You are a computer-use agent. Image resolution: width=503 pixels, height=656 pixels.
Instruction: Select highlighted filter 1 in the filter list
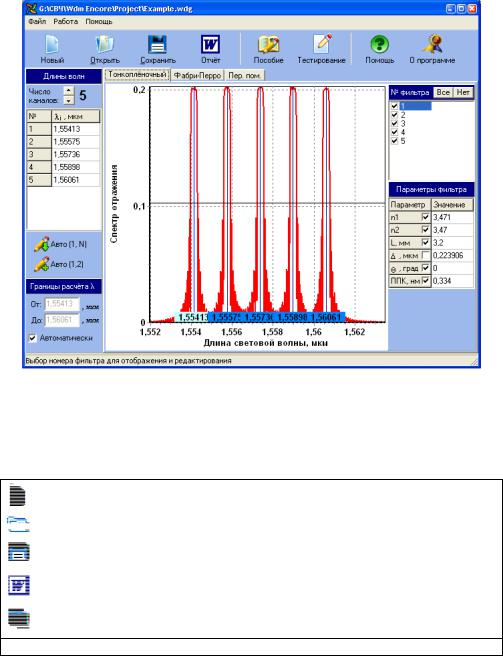tap(415, 106)
